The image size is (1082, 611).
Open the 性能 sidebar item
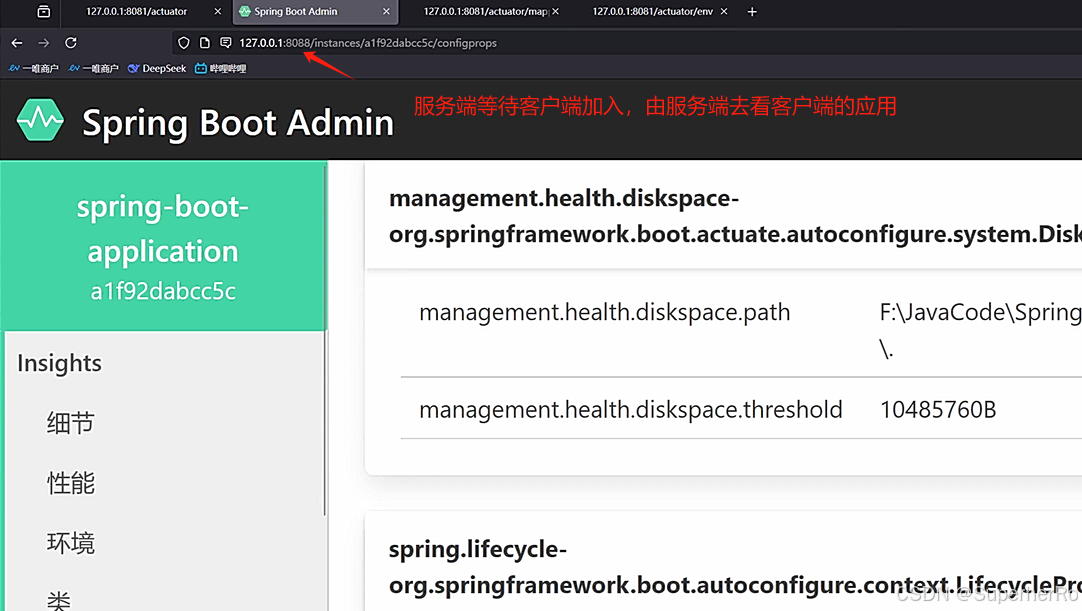(70, 483)
